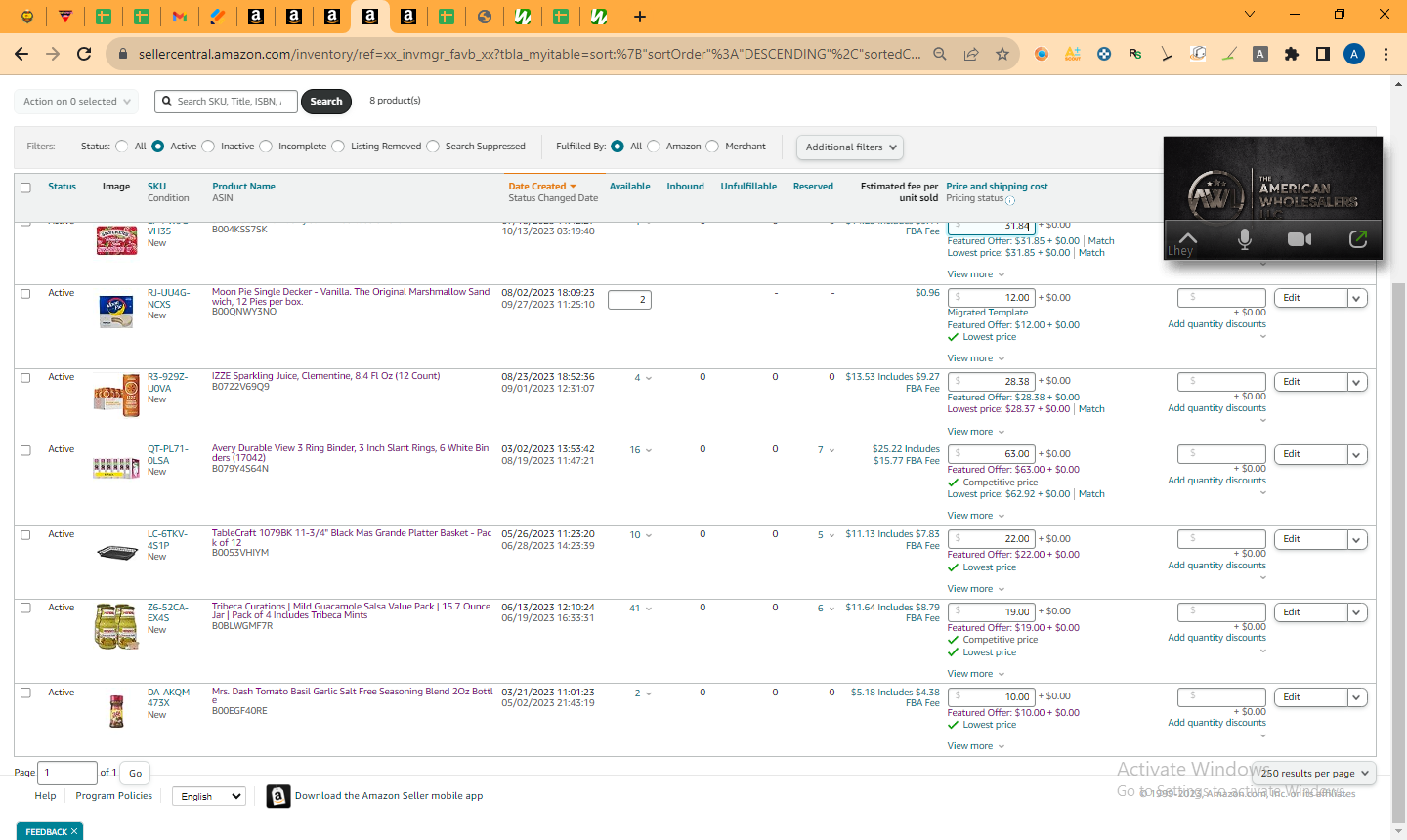Filter Fulfilled By Merchant
This screenshot has width=1407, height=840.
(x=712, y=147)
